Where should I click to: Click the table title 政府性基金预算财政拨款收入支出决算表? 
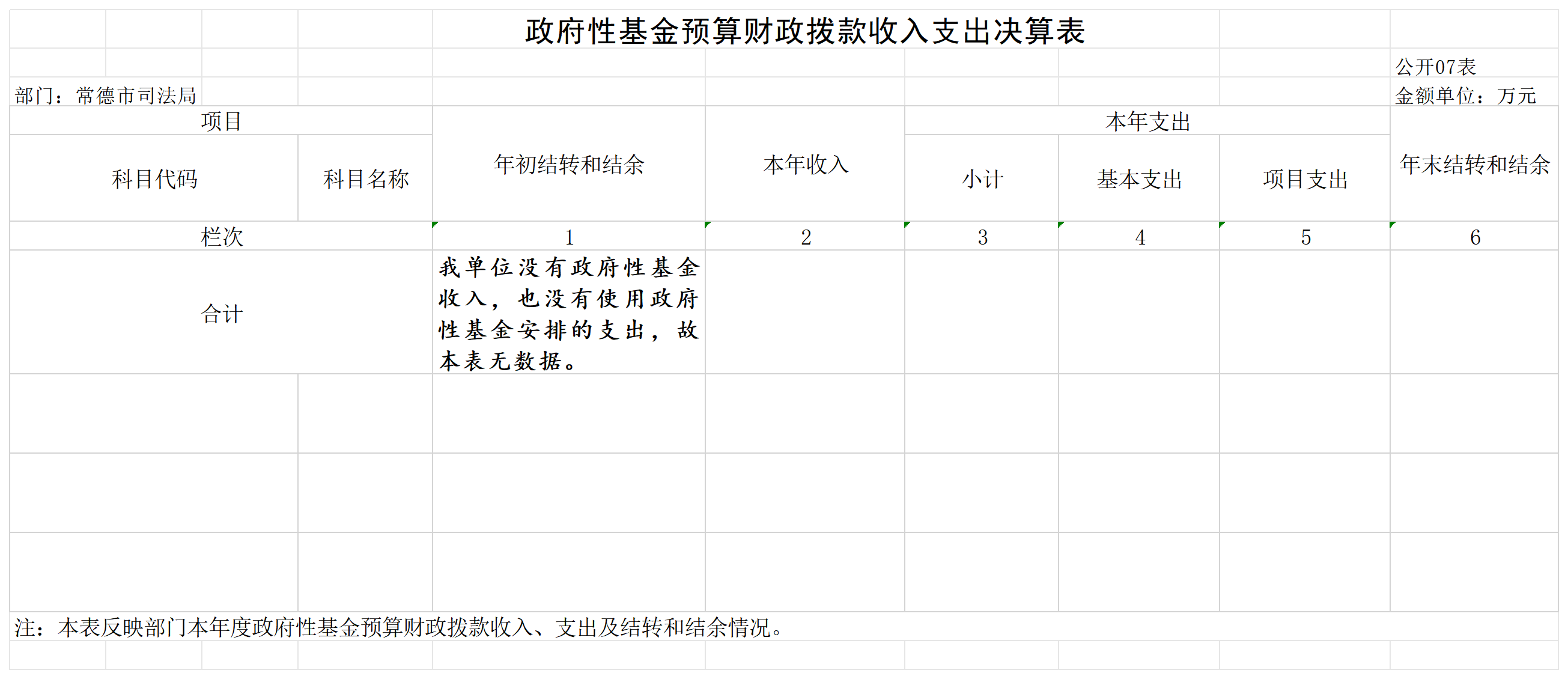click(804, 31)
